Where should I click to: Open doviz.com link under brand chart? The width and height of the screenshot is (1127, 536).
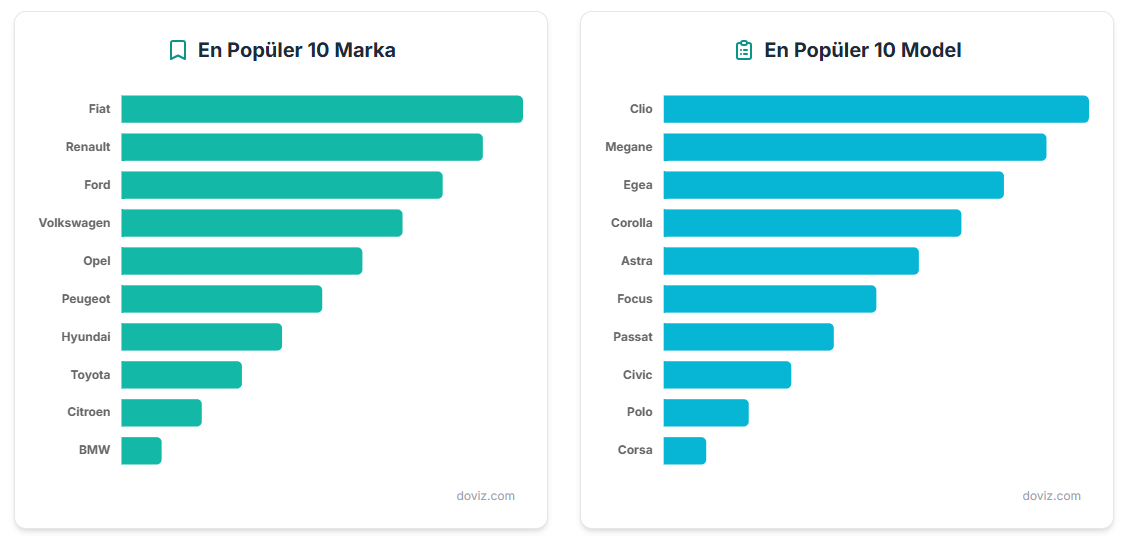pyautogui.click(x=485, y=496)
